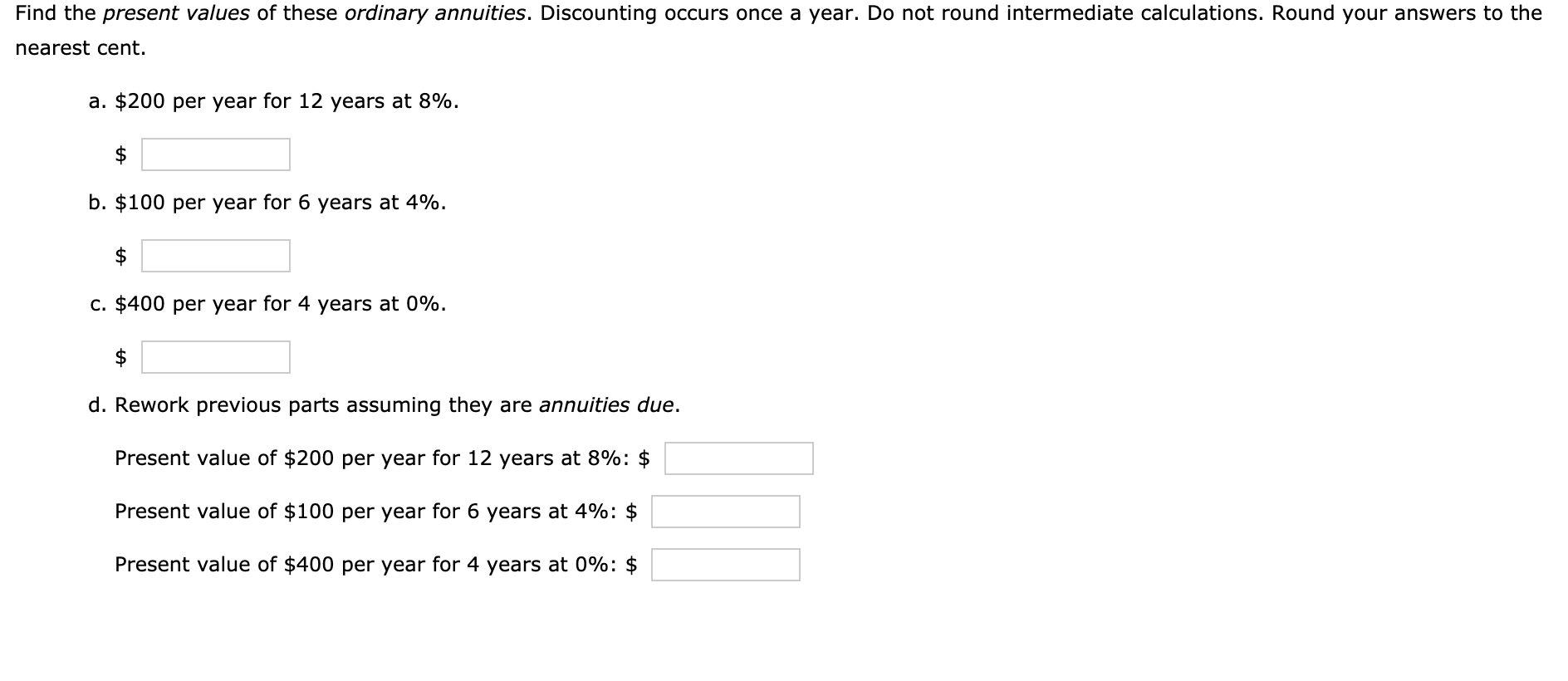Click the answer field for part a
The height and width of the screenshot is (681, 1568).
tap(216, 154)
